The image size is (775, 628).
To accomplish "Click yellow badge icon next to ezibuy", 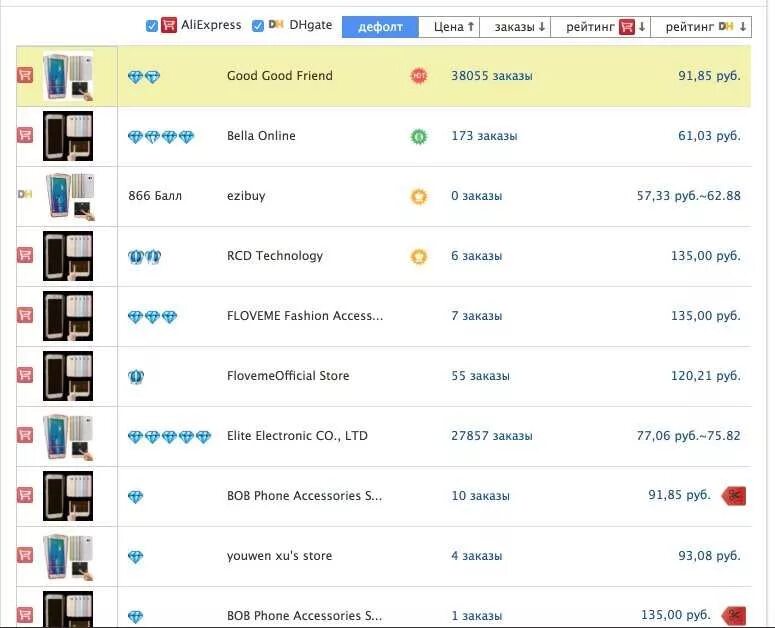I will coord(419,197).
